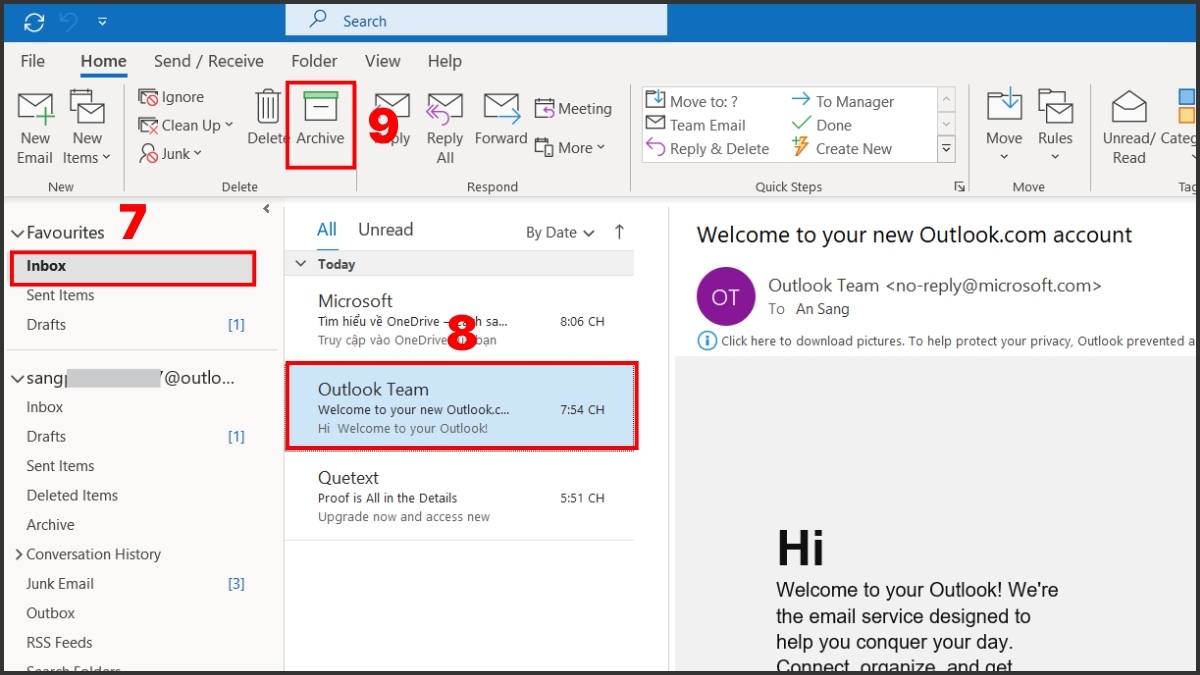Click the download pictures info bar
Viewport: 1200px width, 675px height.
[946, 341]
